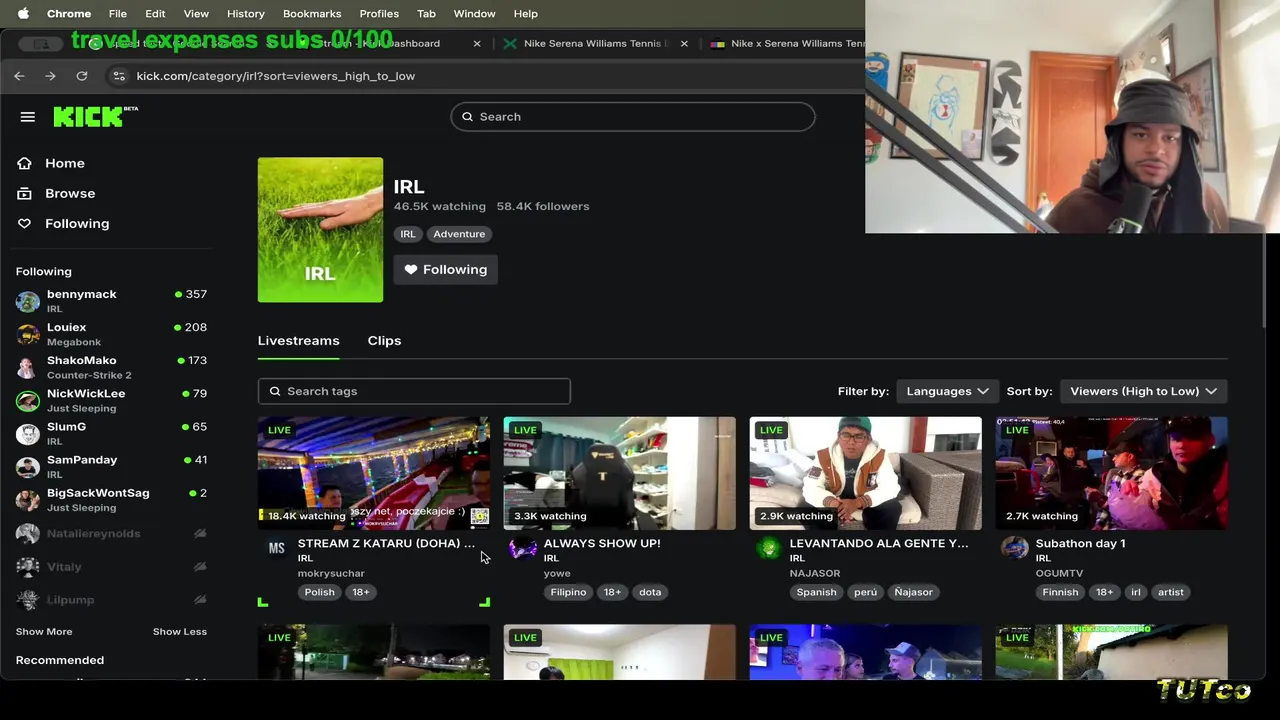The height and width of the screenshot is (720, 1280).
Task: Click the browser address bar URL
Action: [x=276, y=76]
